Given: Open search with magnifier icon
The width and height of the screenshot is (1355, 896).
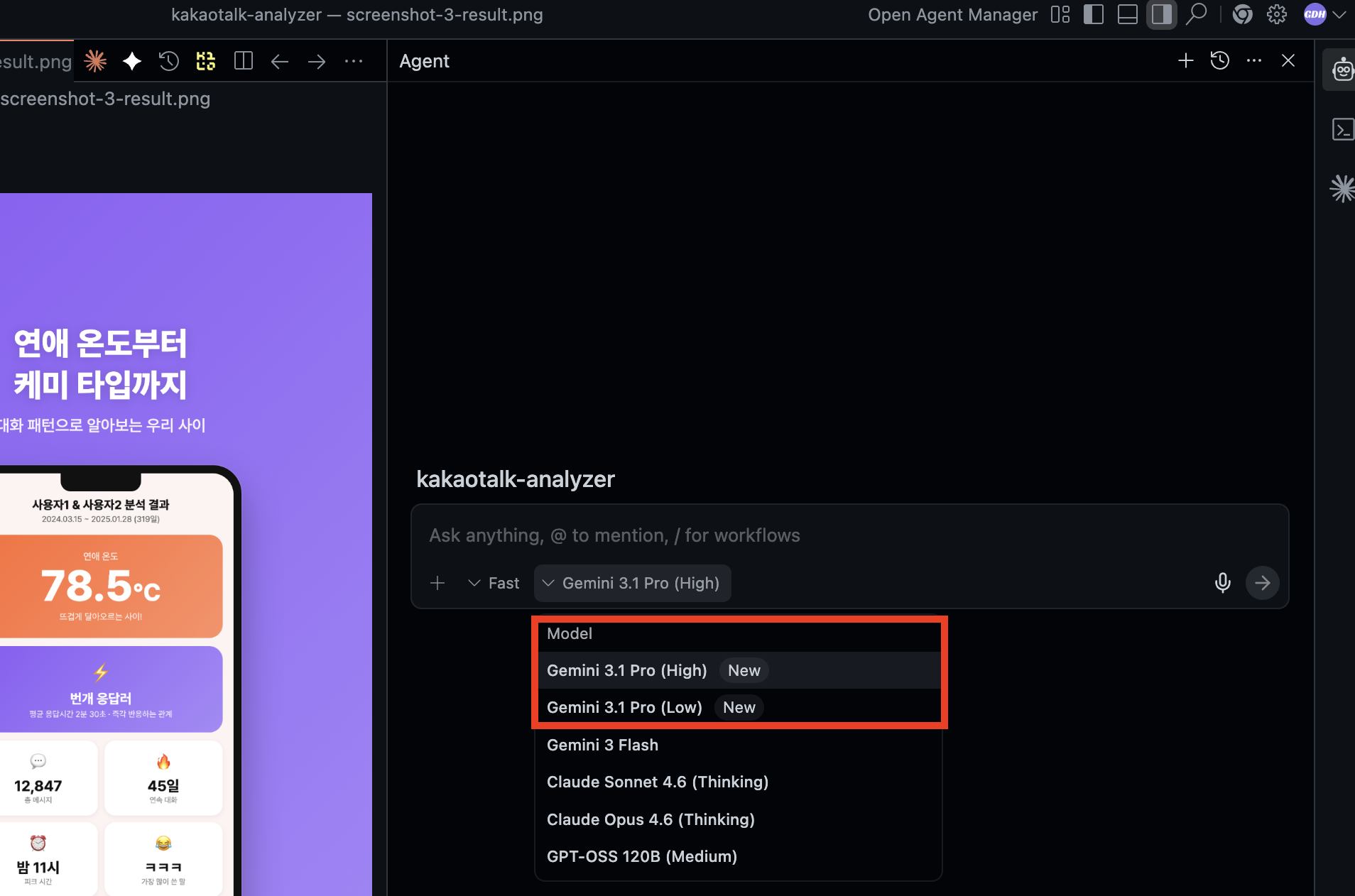Looking at the screenshot, I should 1197,15.
